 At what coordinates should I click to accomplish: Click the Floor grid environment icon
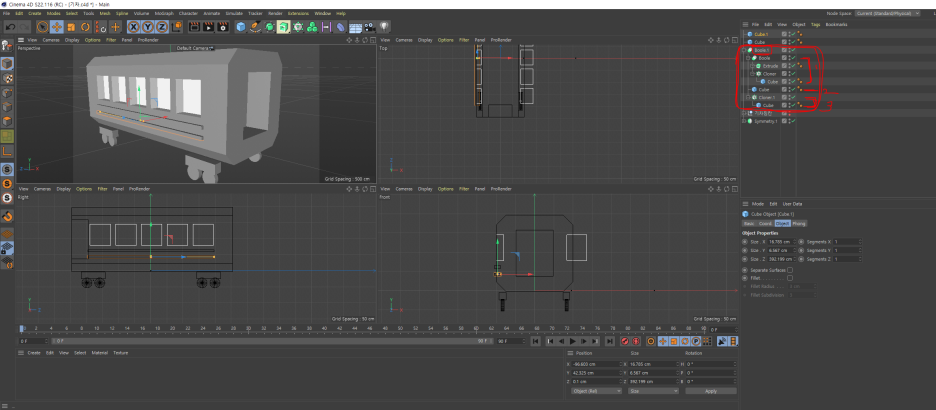point(355,27)
